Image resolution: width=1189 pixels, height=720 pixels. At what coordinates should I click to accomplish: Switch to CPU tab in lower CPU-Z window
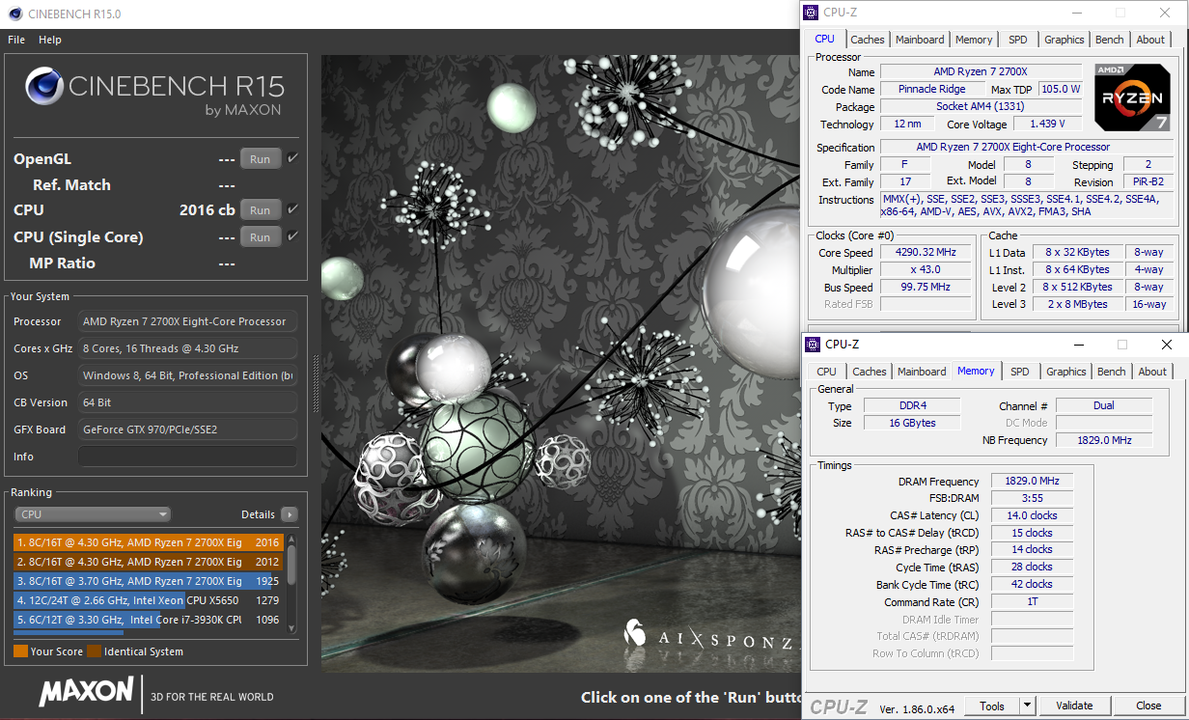[x=827, y=371]
